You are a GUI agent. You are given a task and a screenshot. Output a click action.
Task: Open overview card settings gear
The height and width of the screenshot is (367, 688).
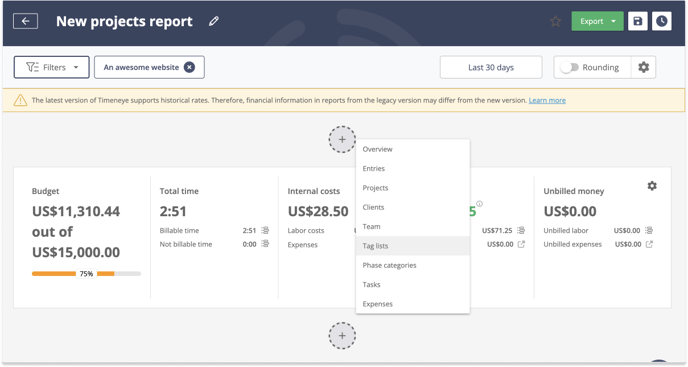(652, 186)
